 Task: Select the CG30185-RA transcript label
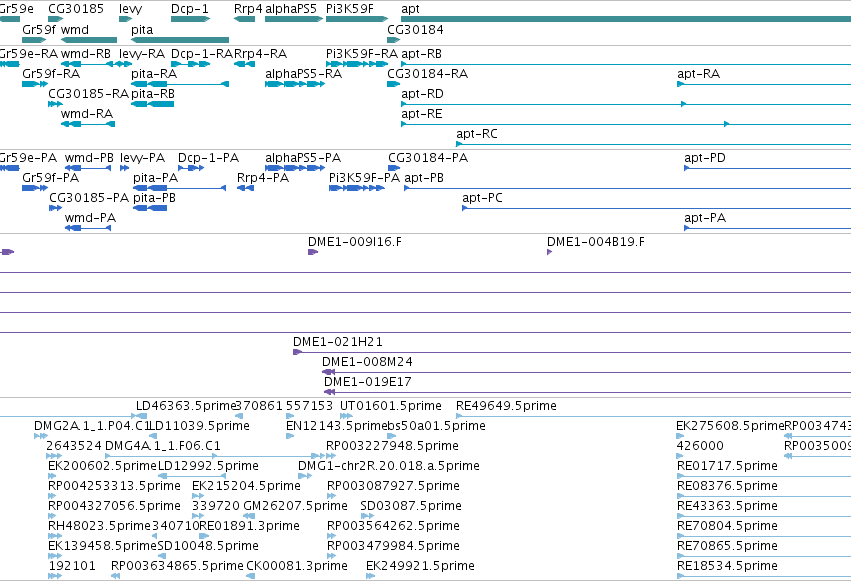88,94
